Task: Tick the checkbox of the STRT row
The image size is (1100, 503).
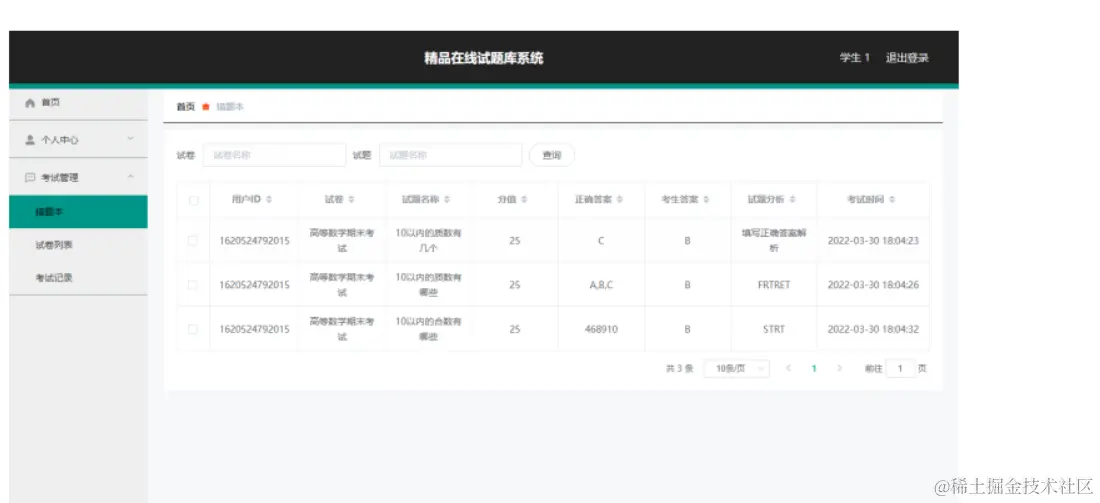Action: coord(193,329)
